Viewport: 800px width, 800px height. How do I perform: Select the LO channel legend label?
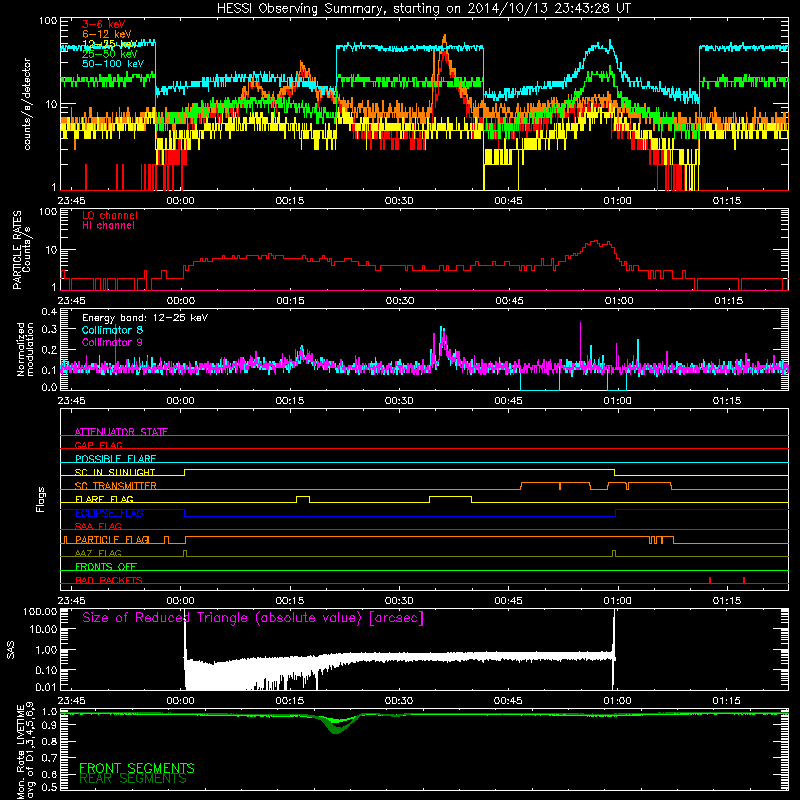[110, 215]
